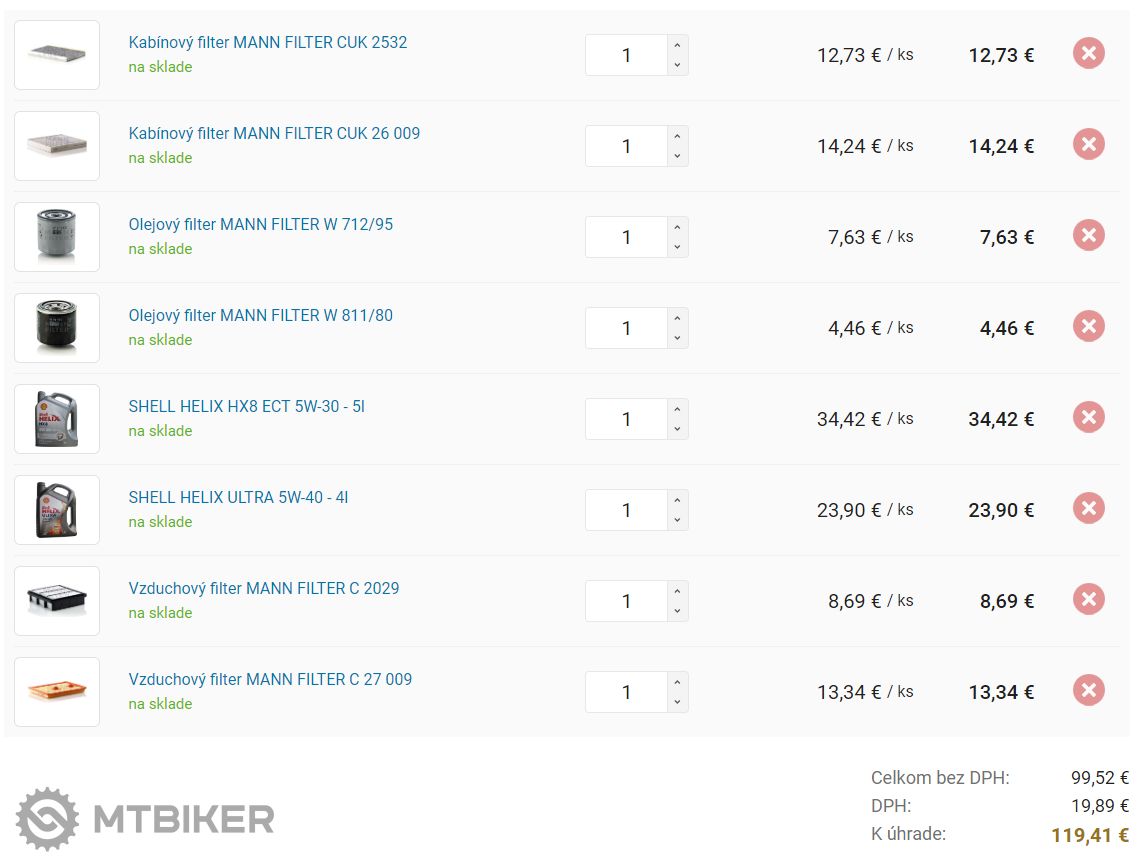Image resolution: width=1138 pixels, height=864 pixels.
Task: Decrease quantity of Vzduchový filter C 27 009
Action: [x=677, y=702]
